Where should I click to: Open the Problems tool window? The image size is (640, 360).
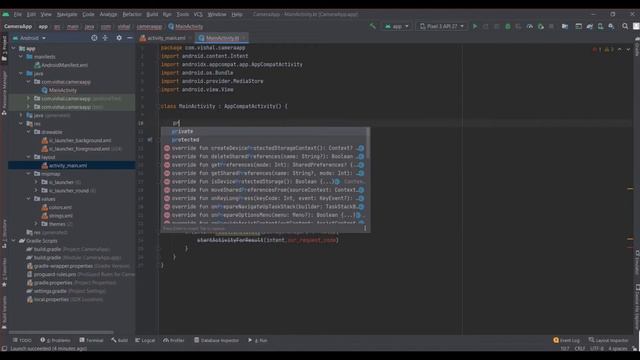(x=55, y=340)
